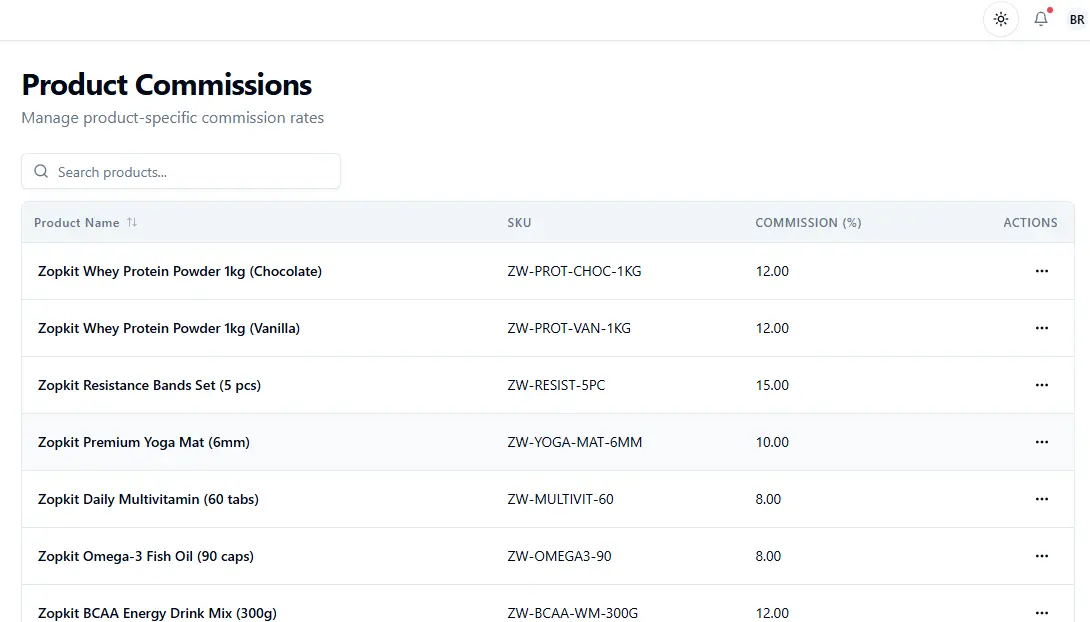Viewport: 1090px width, 622px height.
Task: Click SKU ZW-PROT-VAN-1KG
Action: tap(569, 328)
